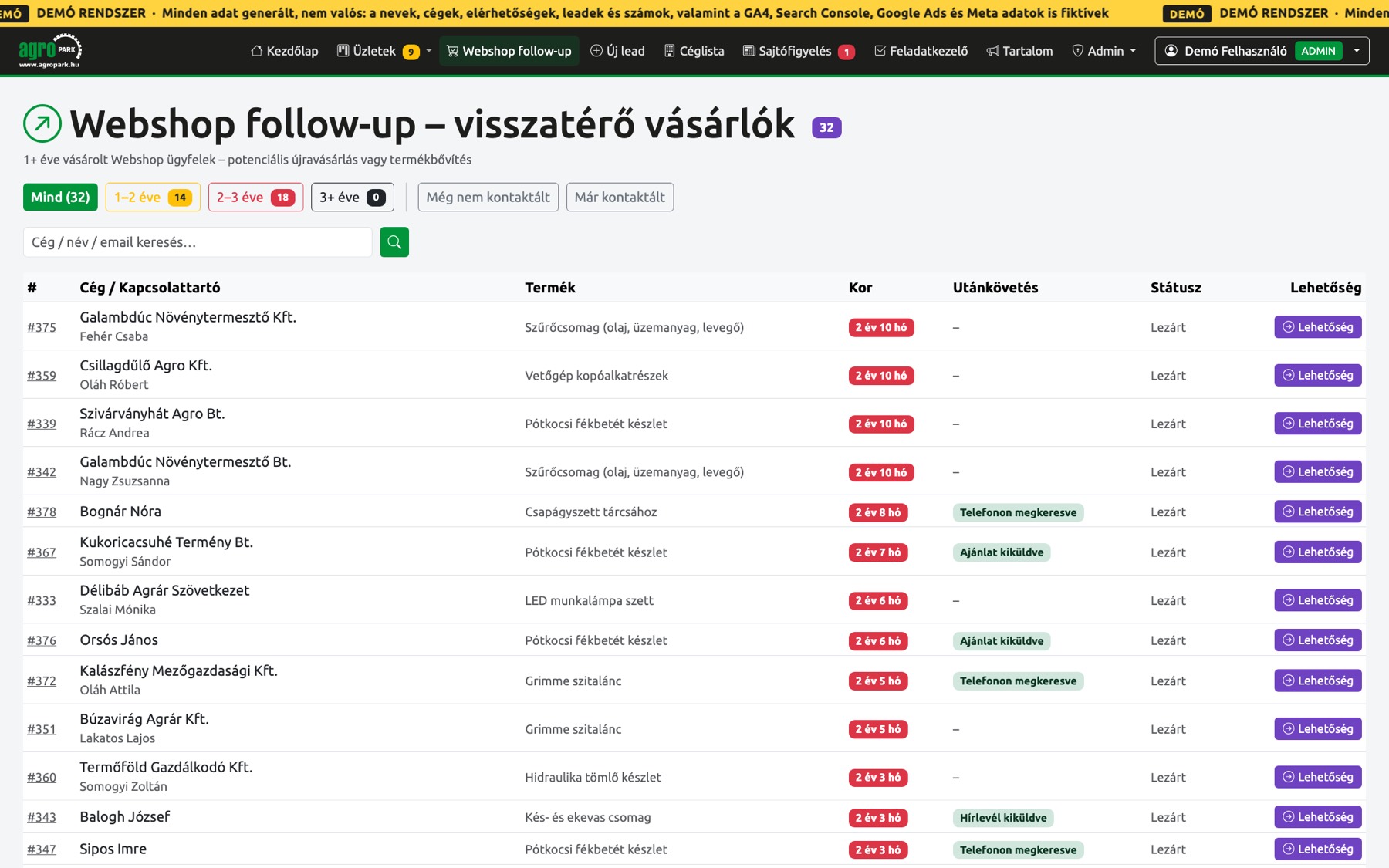Click the shield icon next to Admin
1389x868 pixels.
(x=1078, y=51)
